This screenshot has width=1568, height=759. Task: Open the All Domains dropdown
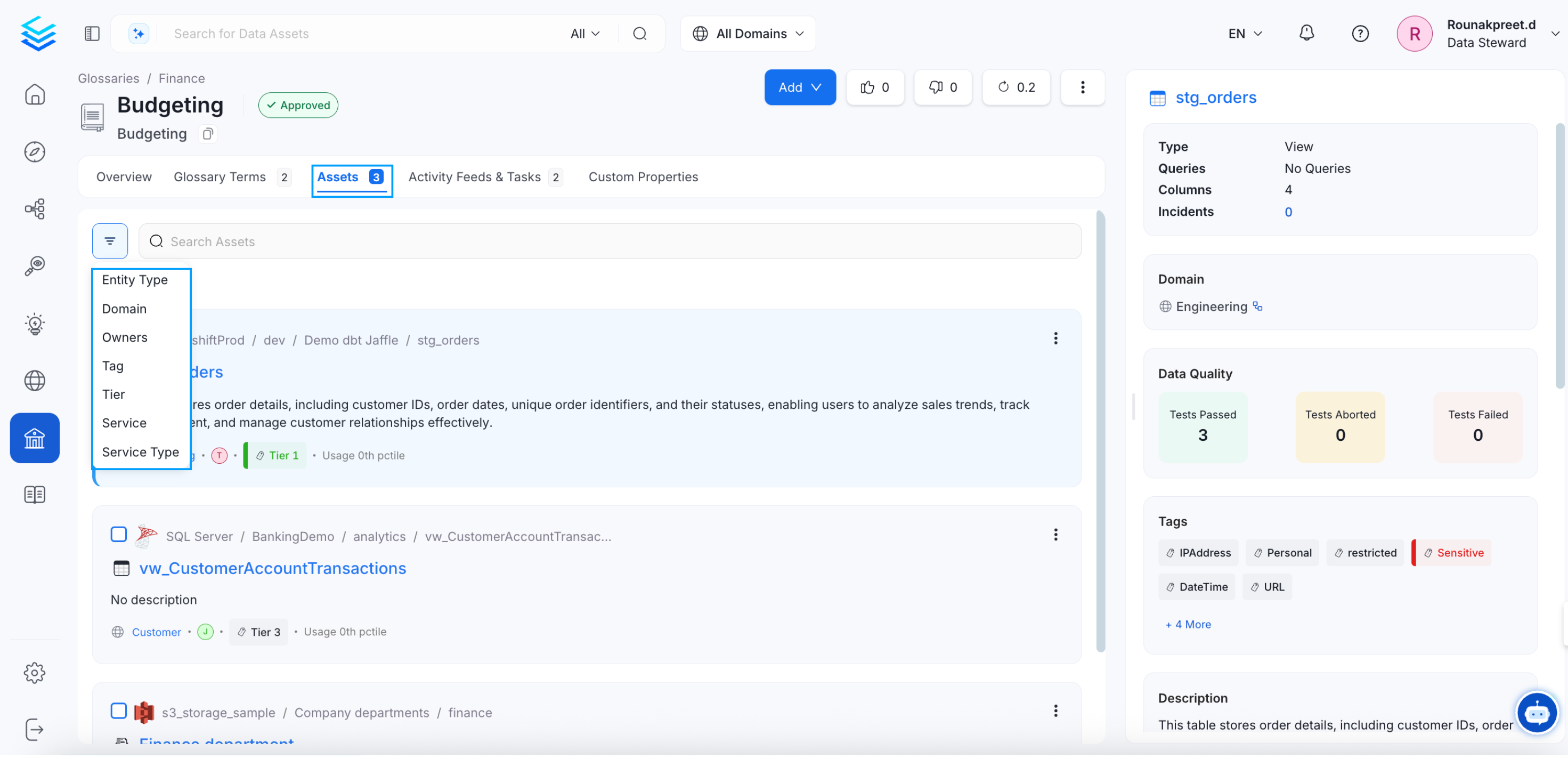pyautogui.click(x=748, y=34)
